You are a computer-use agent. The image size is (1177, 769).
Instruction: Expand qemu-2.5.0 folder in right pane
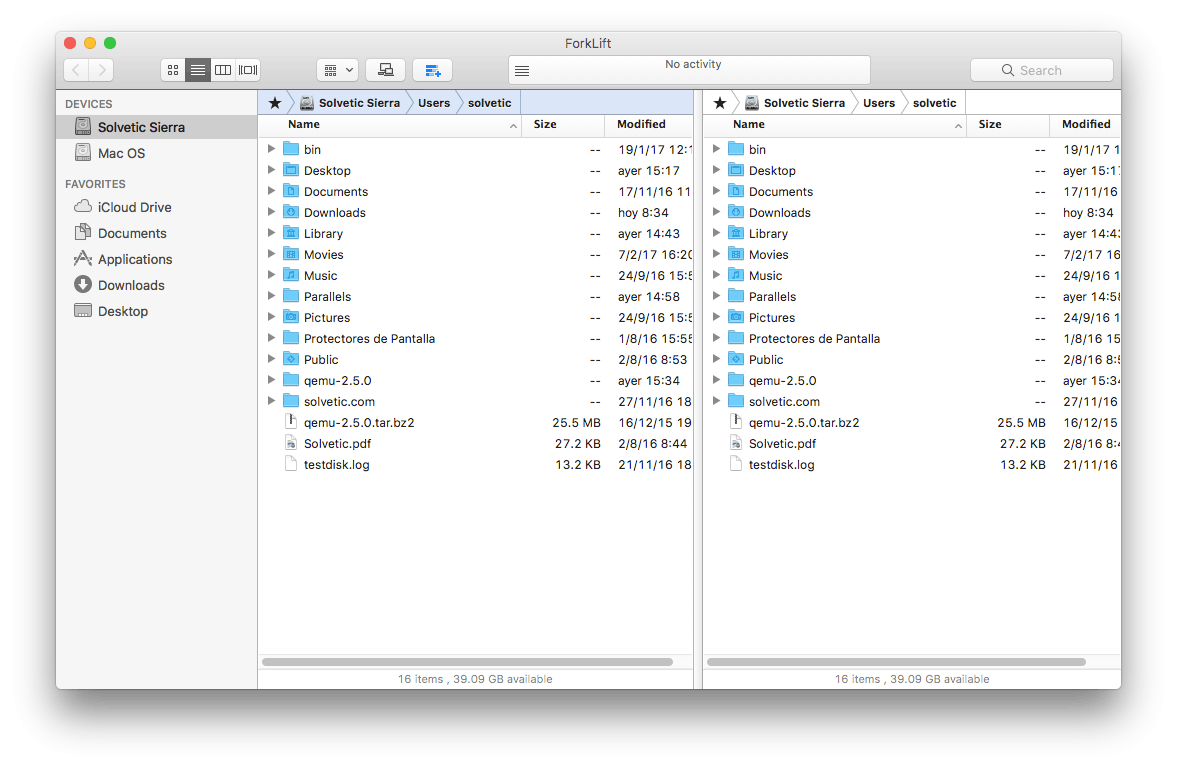(716, 380)
